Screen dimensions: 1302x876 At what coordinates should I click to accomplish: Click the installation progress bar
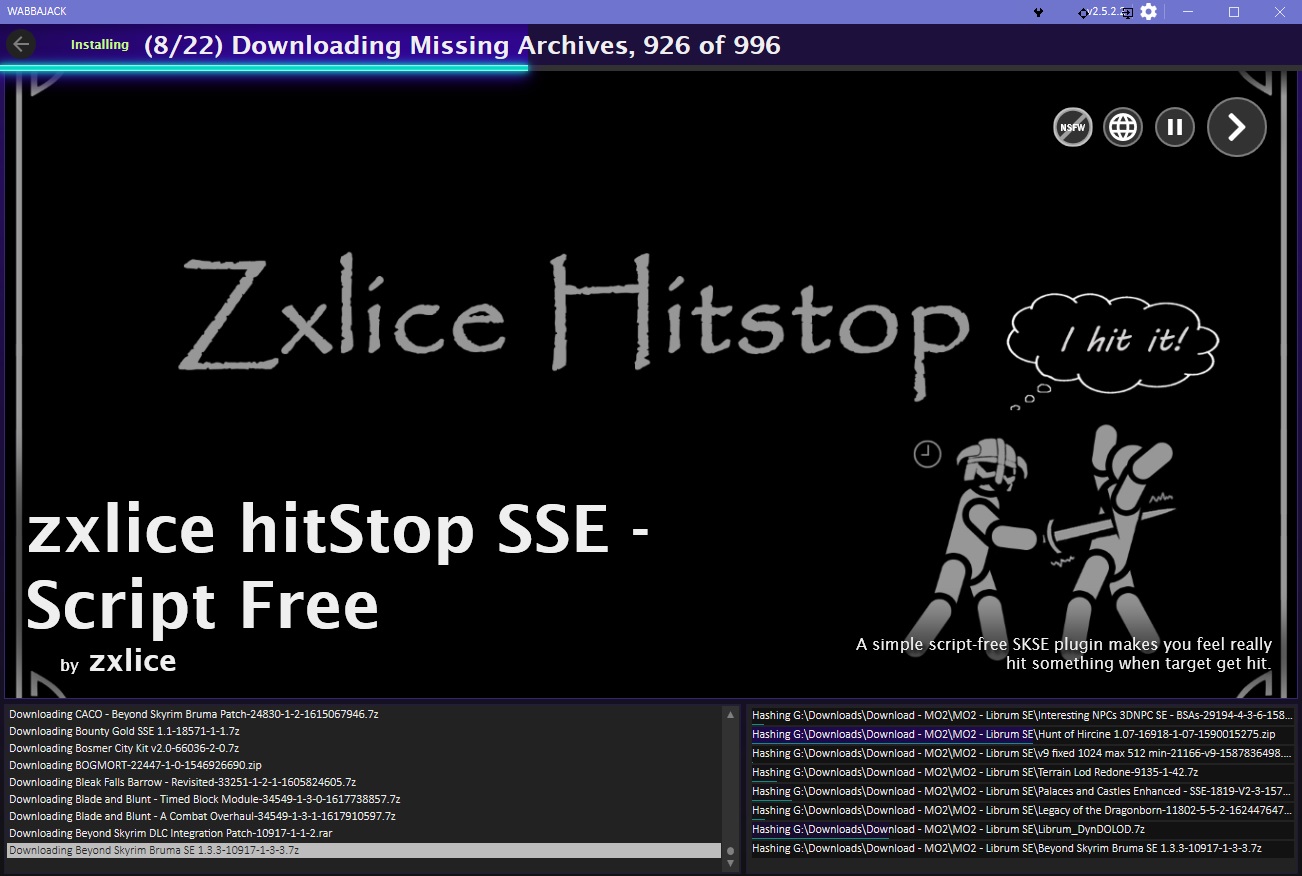[x=651, y=68]
